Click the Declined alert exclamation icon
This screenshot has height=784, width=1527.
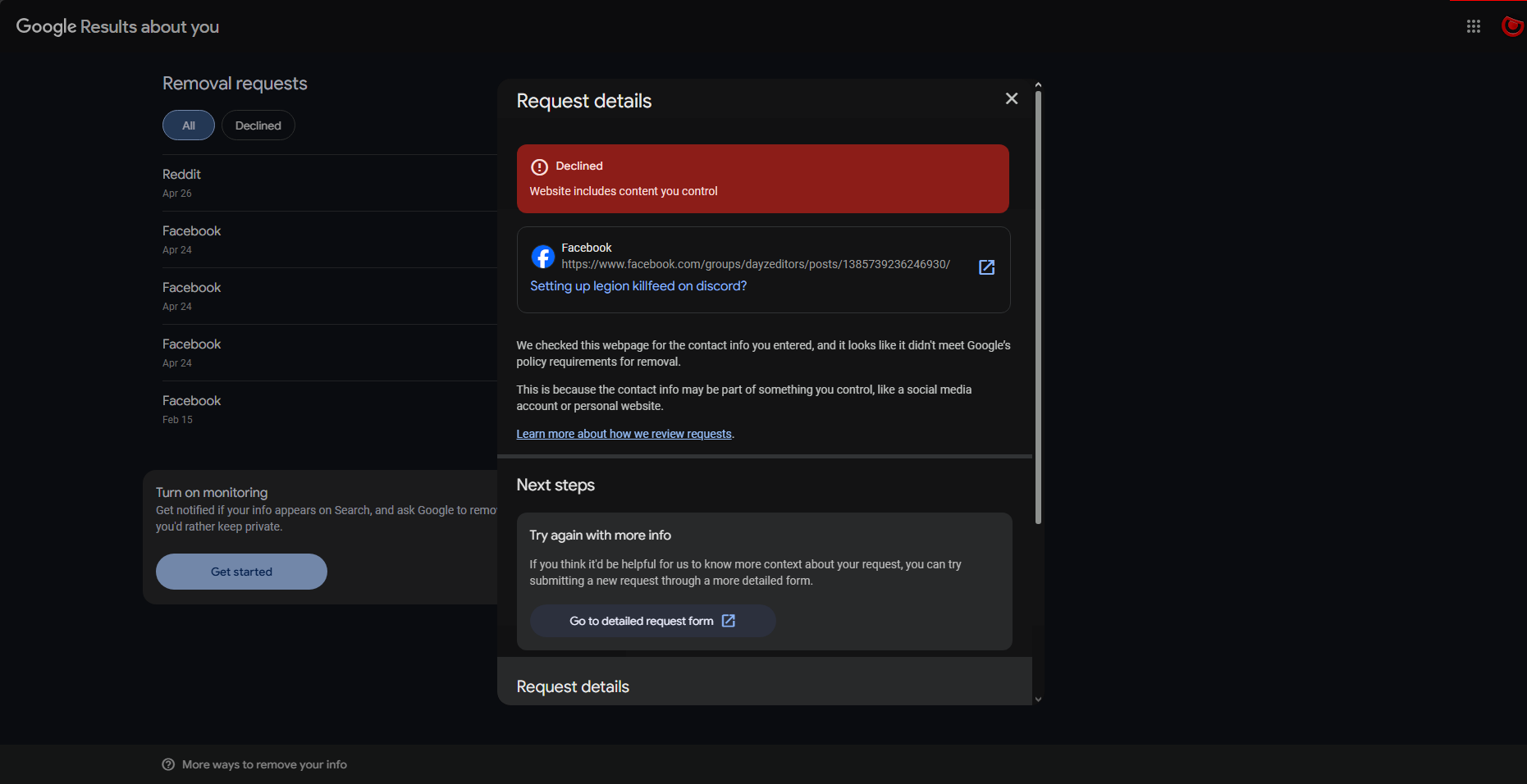pyautogui.click(x=539, y=167)
